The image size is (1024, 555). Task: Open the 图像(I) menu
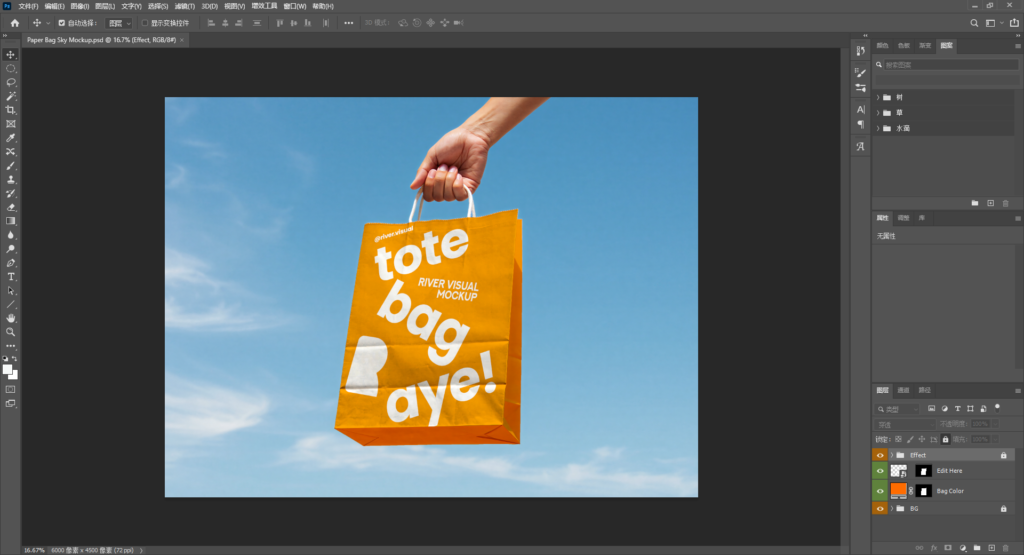coord(80,6)
